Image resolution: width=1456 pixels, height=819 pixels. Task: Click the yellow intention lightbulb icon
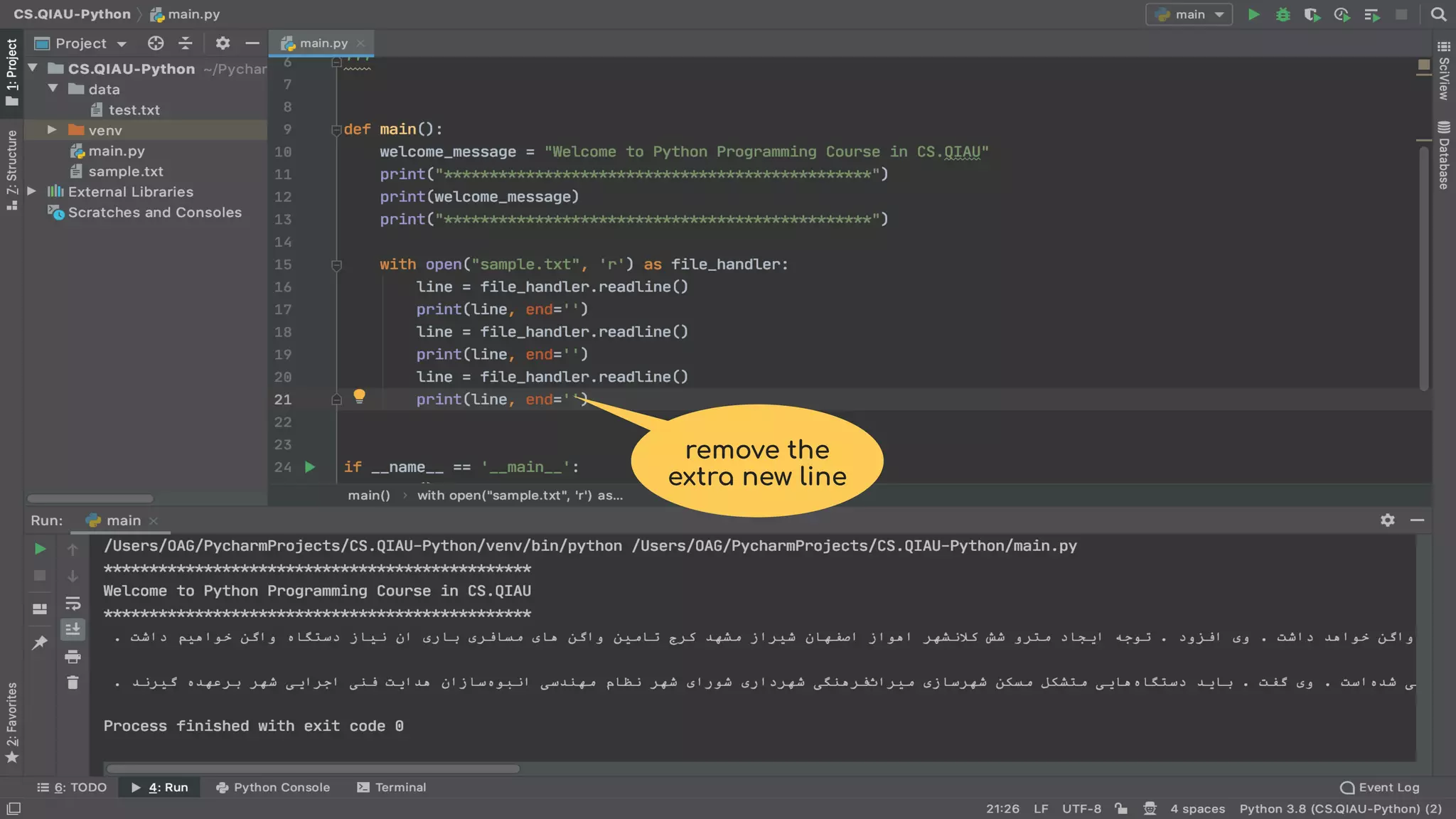tap(359, 396)
